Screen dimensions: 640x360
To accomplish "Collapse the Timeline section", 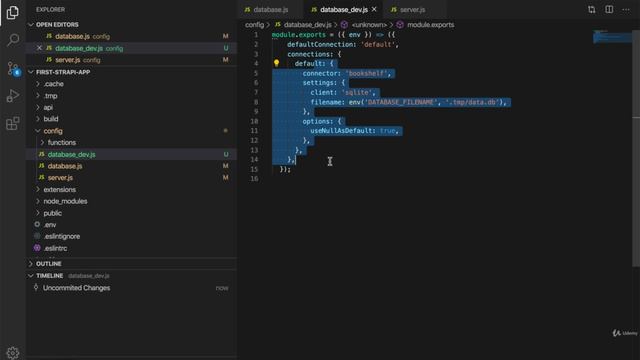I will [x=49, y=276].
